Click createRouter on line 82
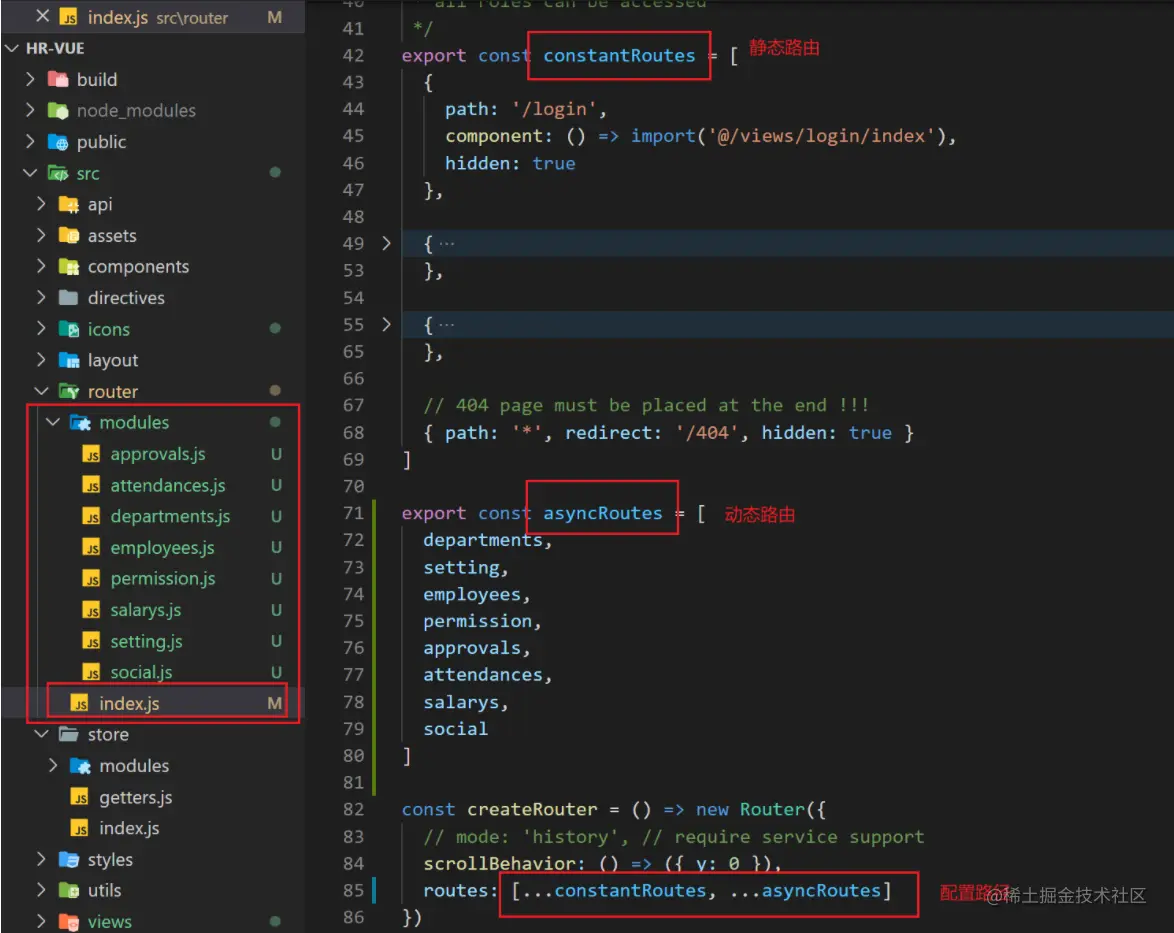The width and height of the screenshot is (1174, 933). 532,809
